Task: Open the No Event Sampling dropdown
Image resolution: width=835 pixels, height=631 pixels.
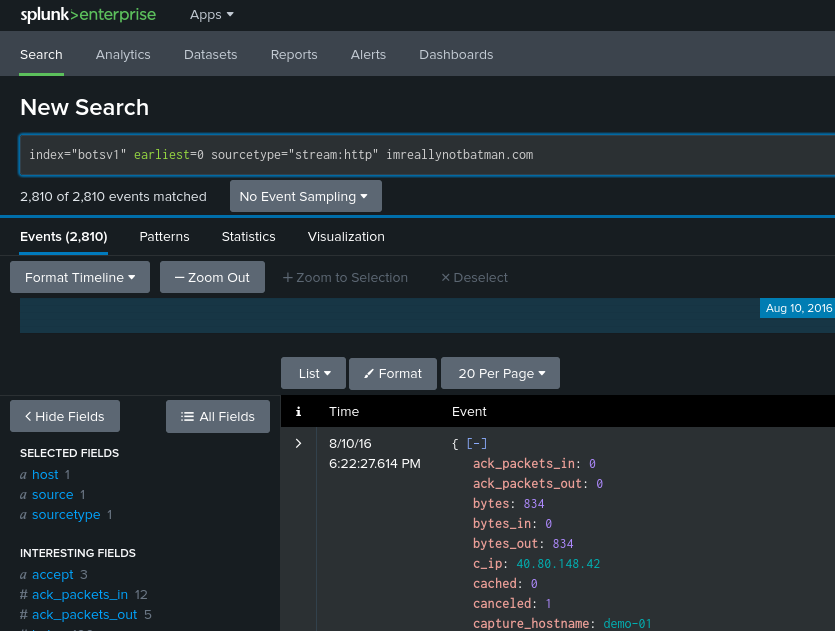Action: coord(306,196)
